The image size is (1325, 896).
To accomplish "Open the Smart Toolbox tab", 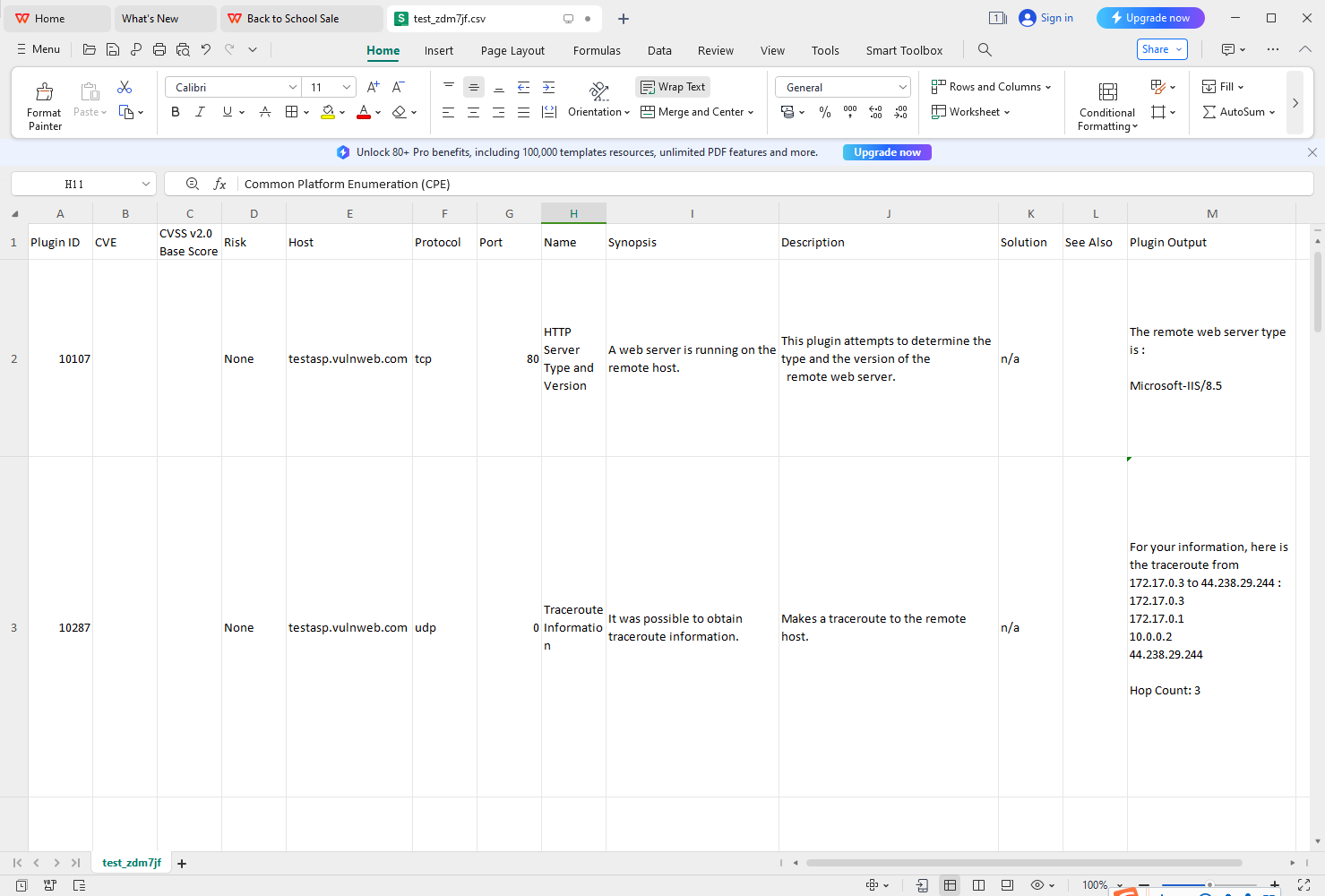I will click(x=904, y=50).
